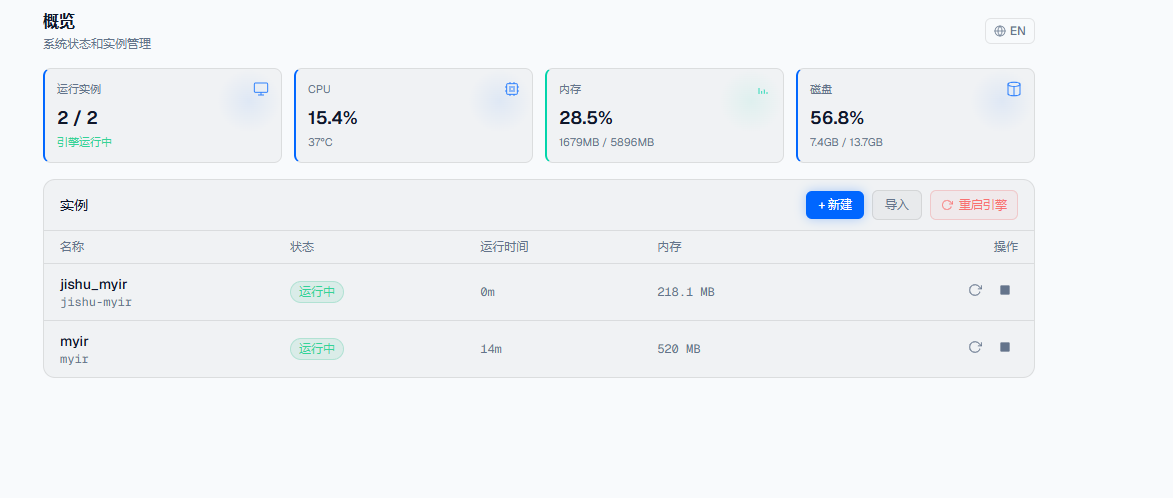1173x498 pixels.
Task: Select the myir instance name
Action: [75, 341]
